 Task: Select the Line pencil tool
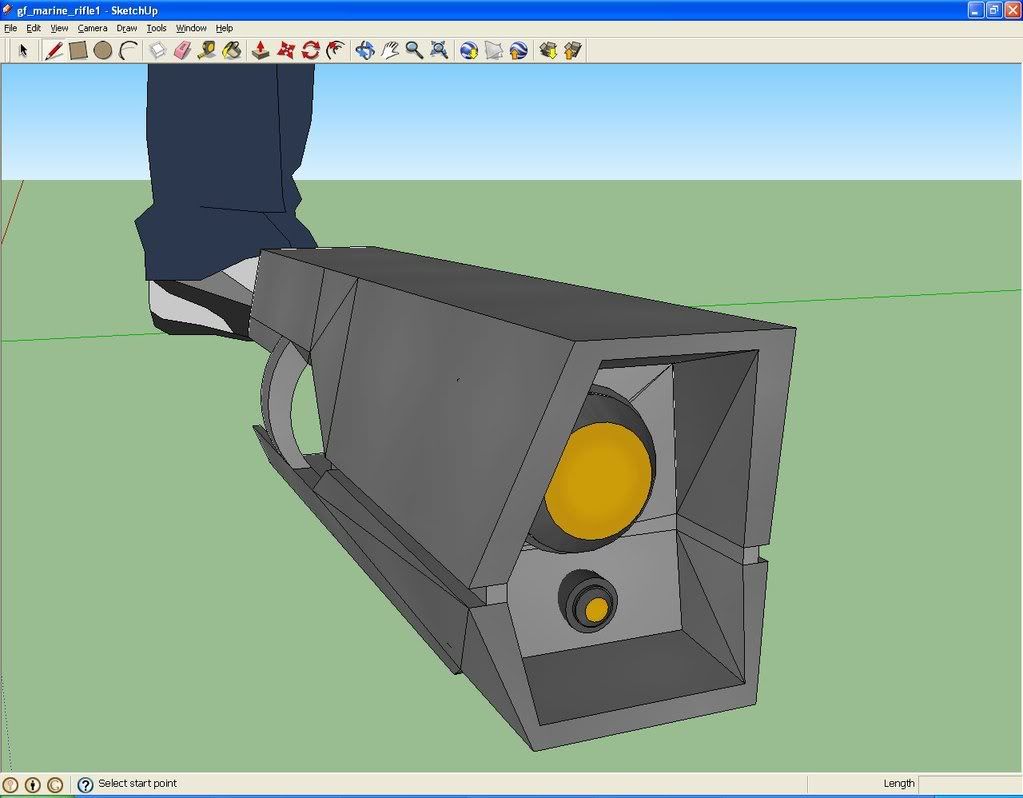tap(53, 50)
